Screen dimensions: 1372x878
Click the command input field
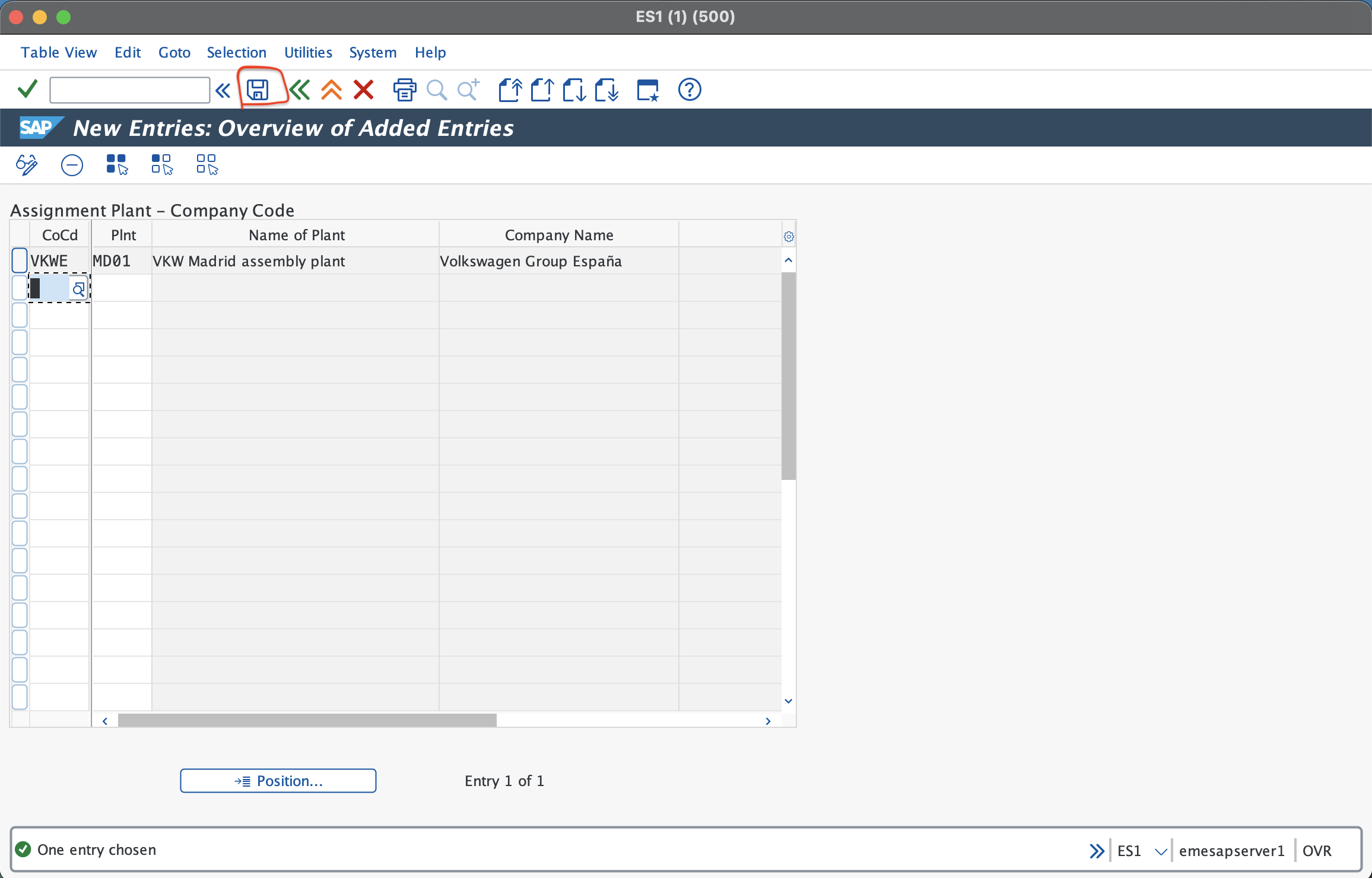[130, 90]
